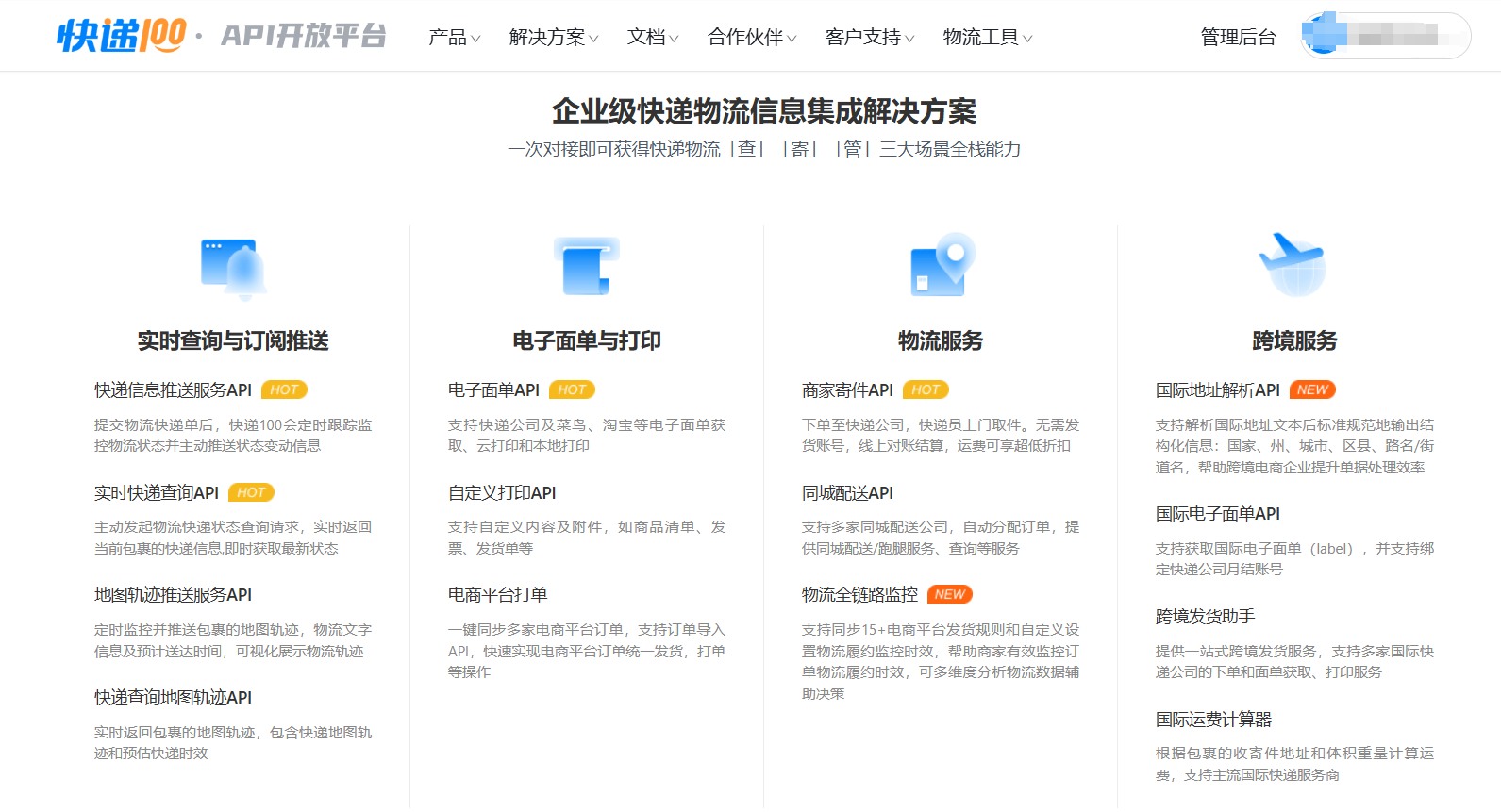The width and height of the screenshot is (1501, 812).
Task: Open 国际运费计算器
Action: pos(1213,719)
